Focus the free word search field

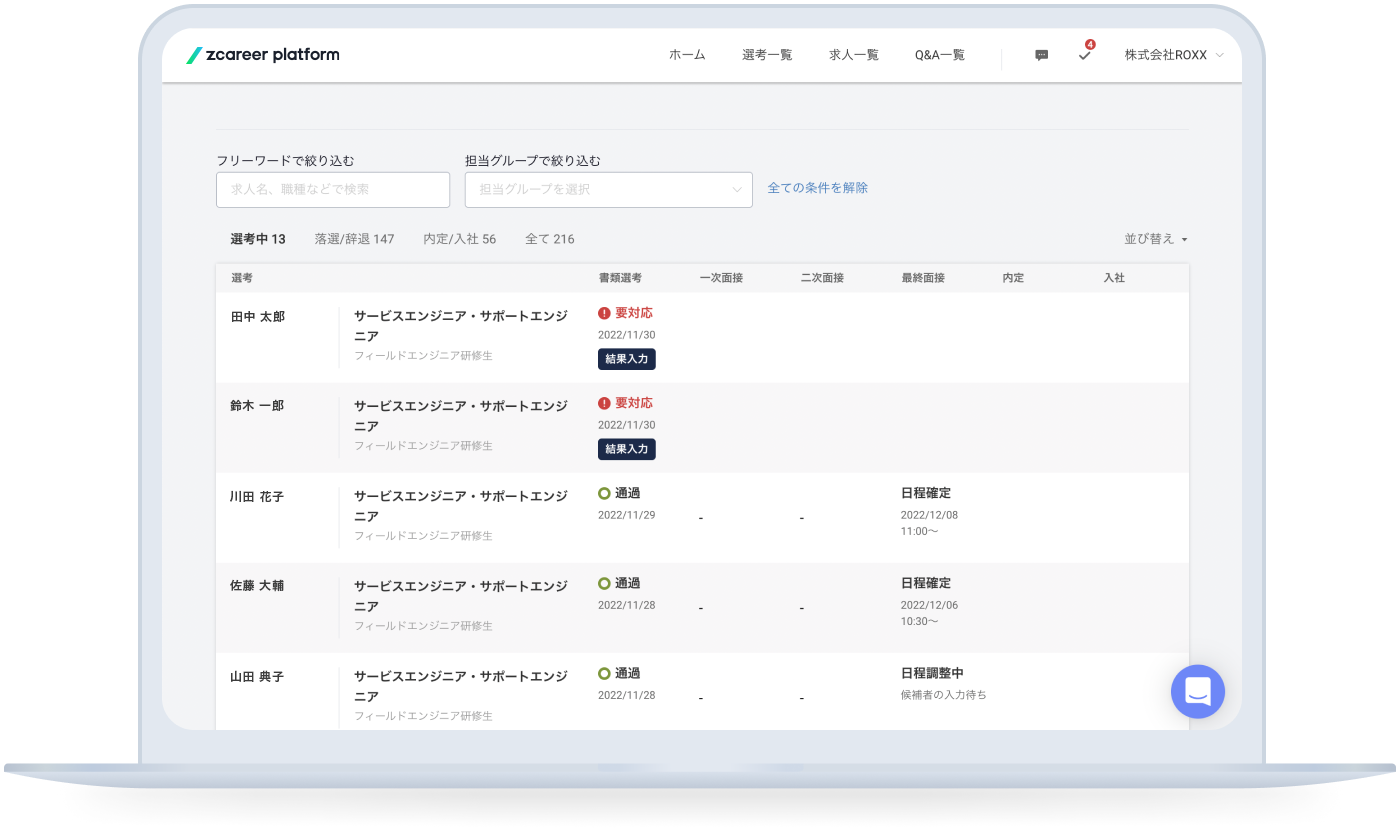coord(333,190)
